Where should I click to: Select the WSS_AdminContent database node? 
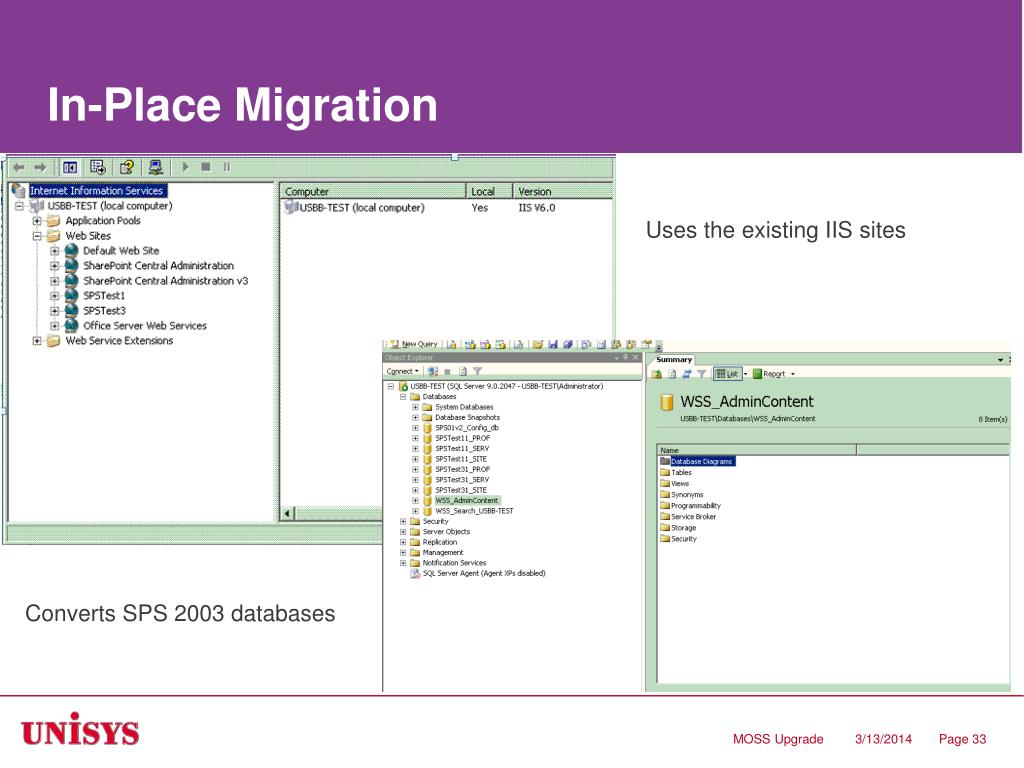click(466, 500)
